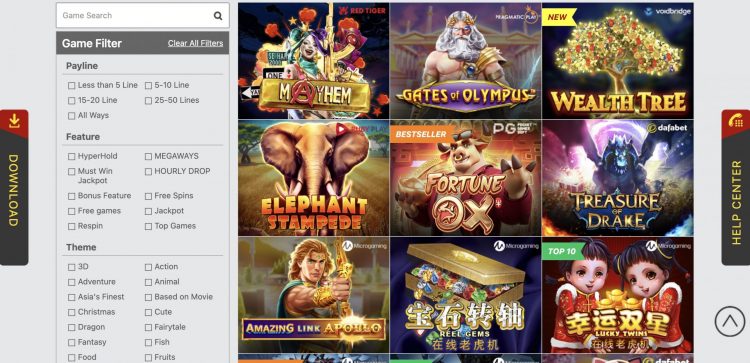
Task: Tick the Fish theme checkbox
Action: (x=148, y=343)
